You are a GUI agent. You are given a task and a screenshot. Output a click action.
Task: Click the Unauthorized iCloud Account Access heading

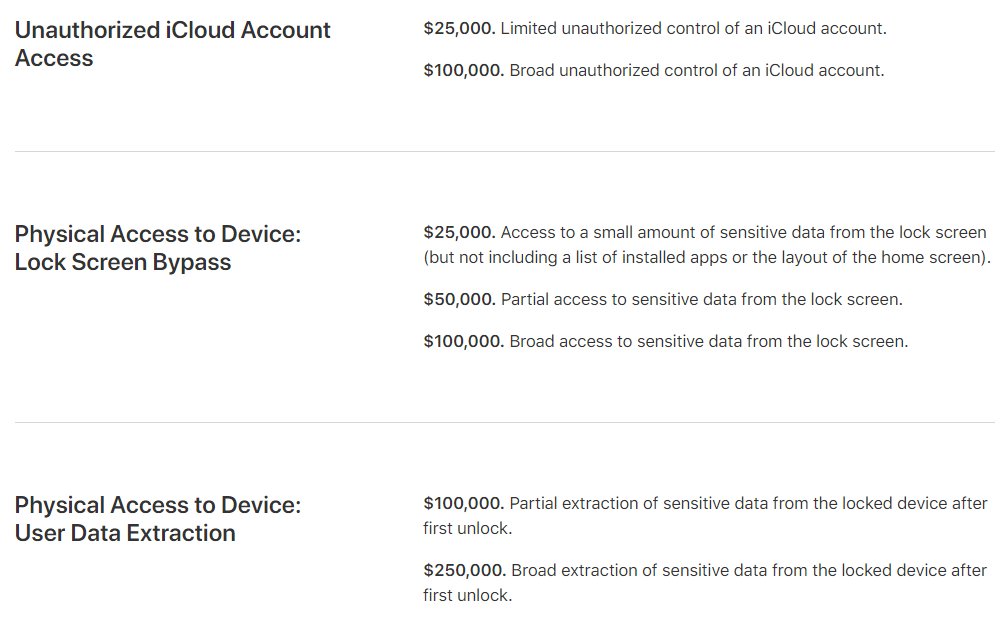pyautogui.click(x=172, y=44)
